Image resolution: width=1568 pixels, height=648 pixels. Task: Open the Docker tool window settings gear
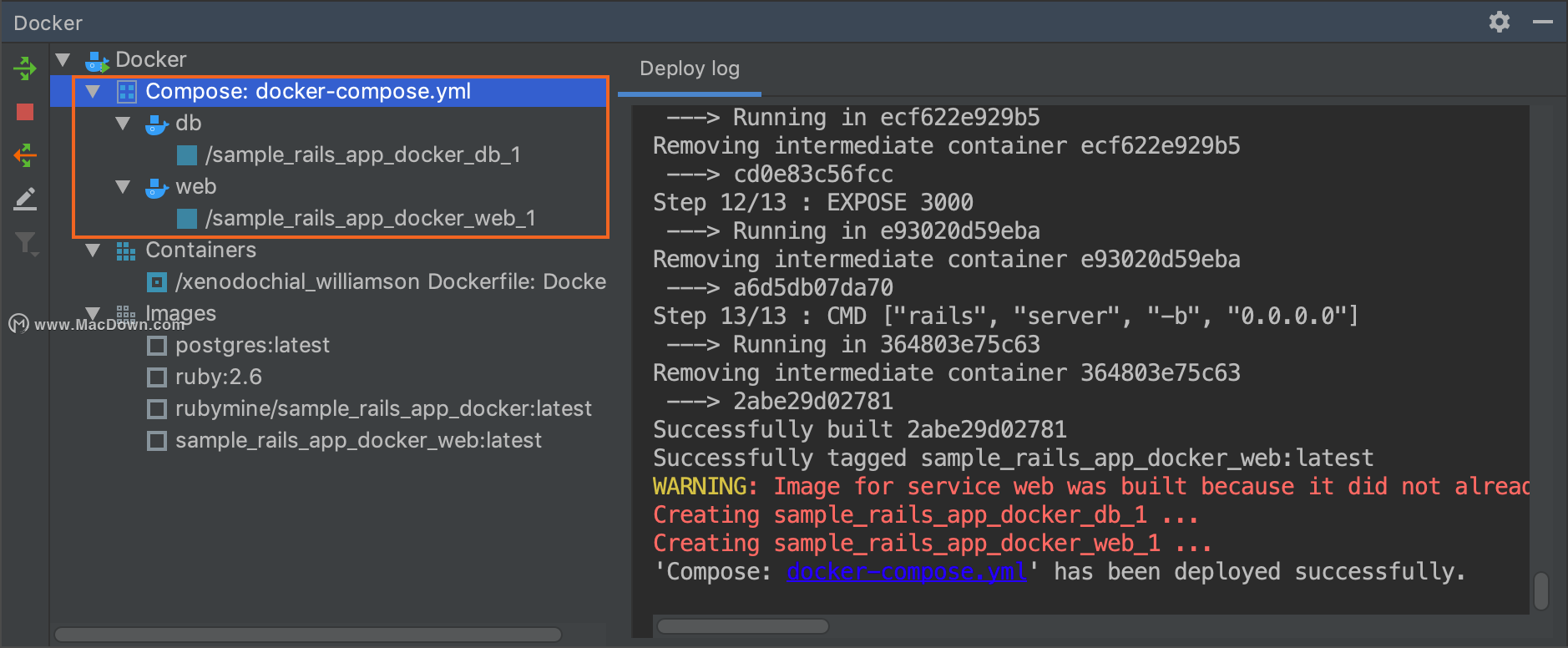click(x=1500, y=22)
